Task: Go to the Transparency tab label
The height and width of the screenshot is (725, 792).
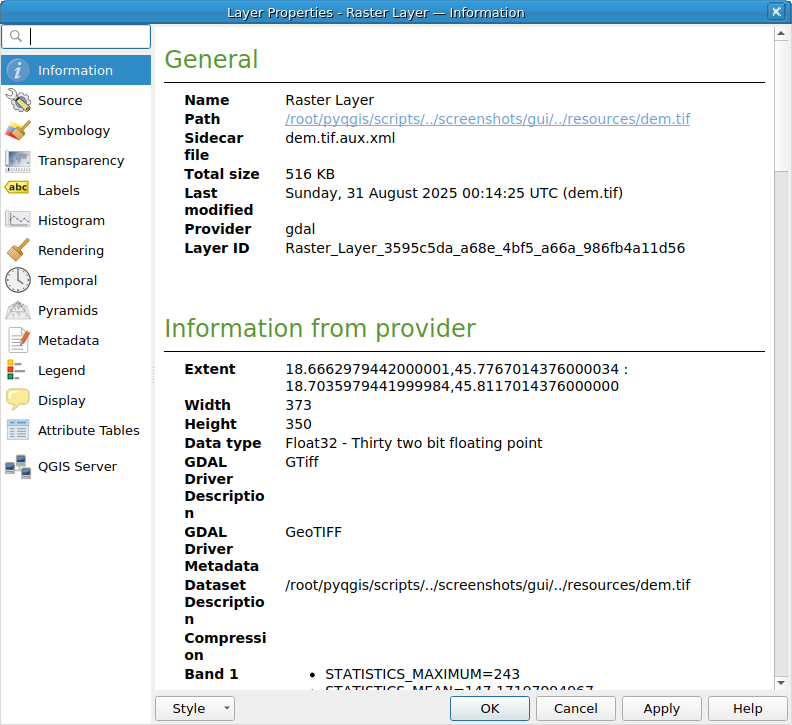Action: coord(81,161)
